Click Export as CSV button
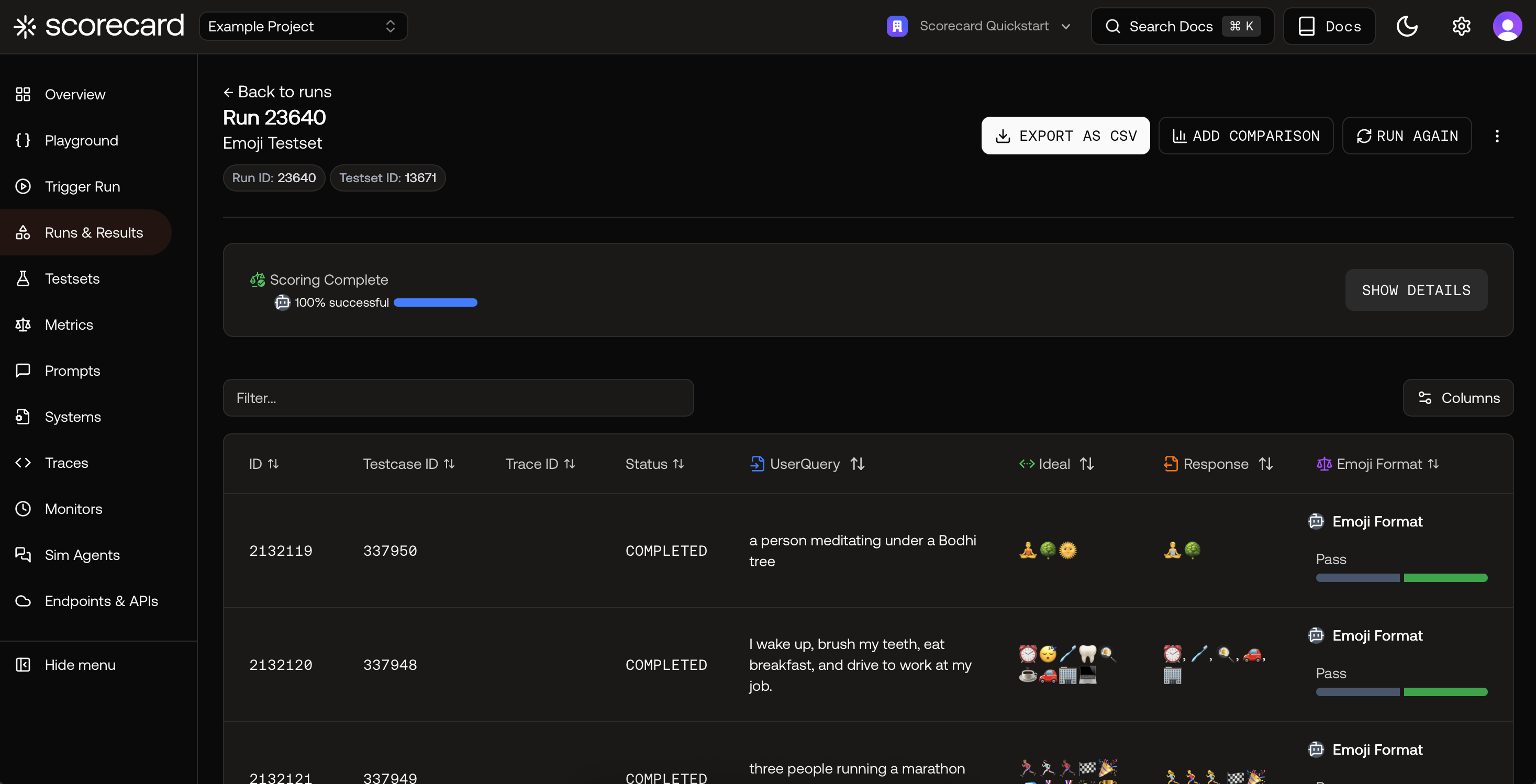 tap(1065, 136)
